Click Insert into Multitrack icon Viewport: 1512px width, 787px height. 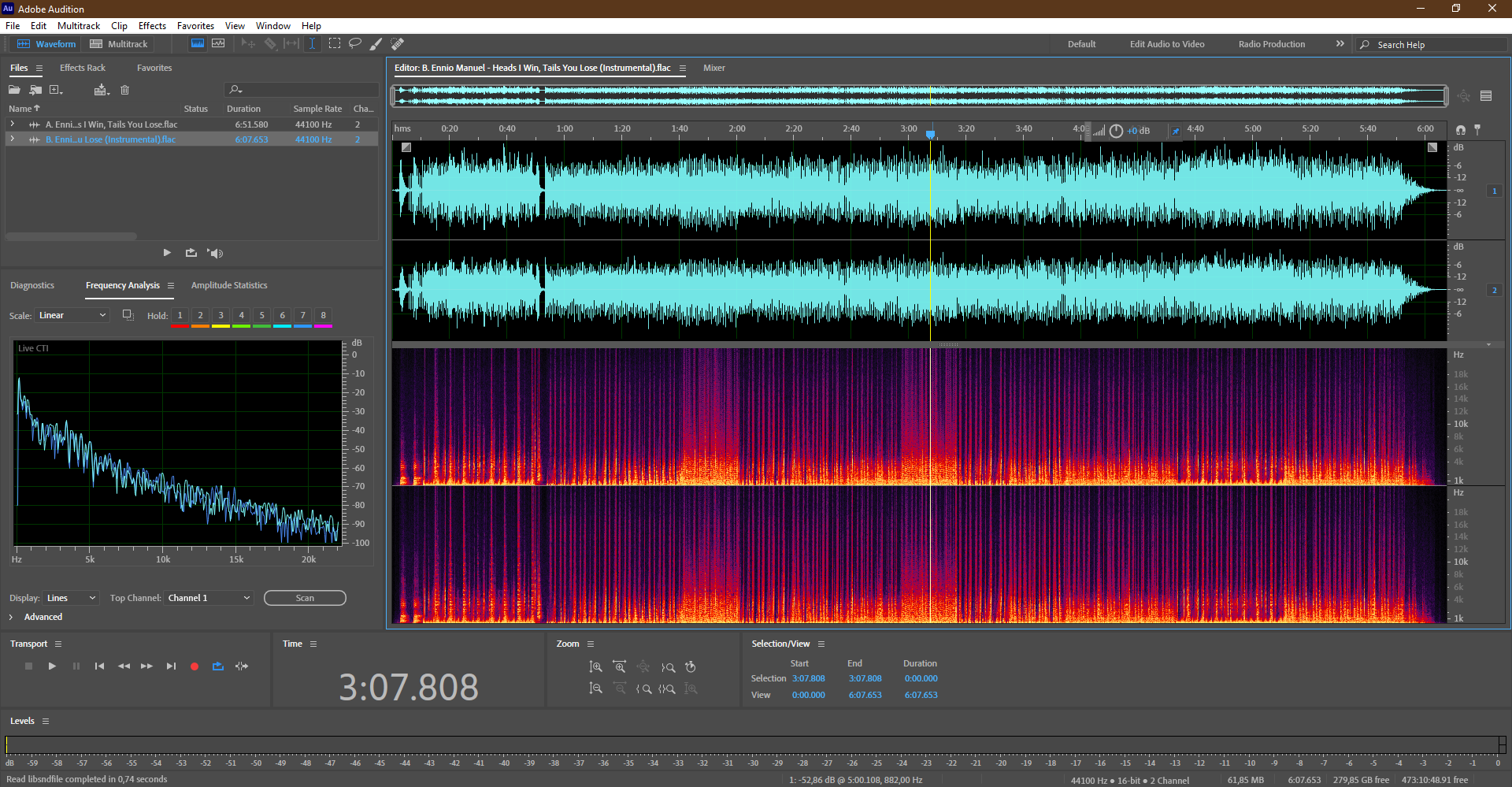tap(101, 90)
